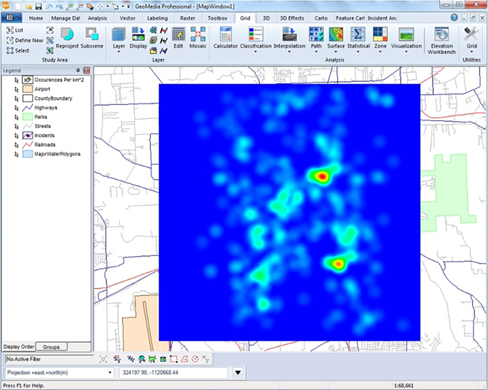Open Help with the question mark icon
The width and height of the screenshot is (488, 390).
[454, 18]
